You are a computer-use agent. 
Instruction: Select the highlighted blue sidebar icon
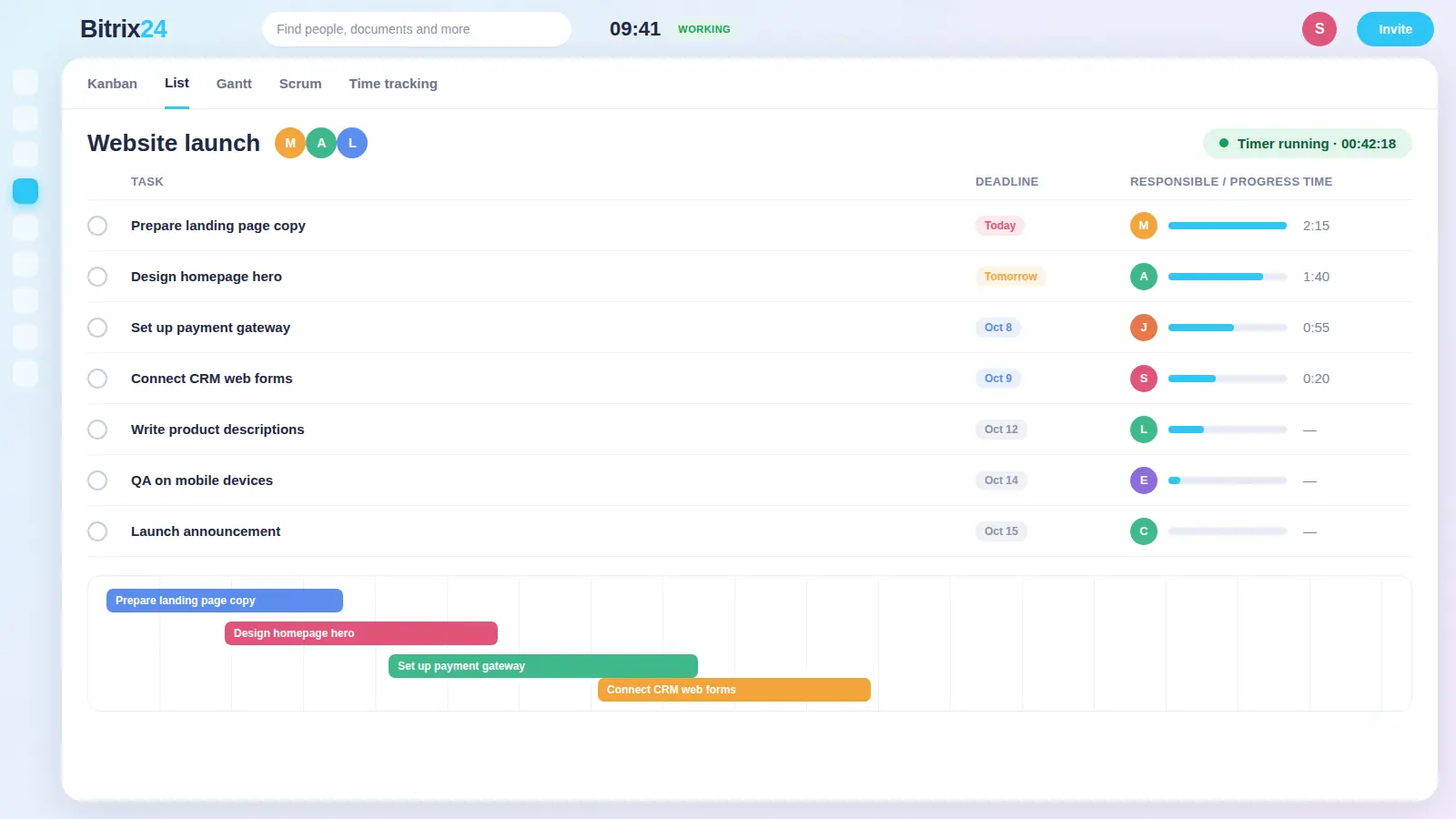click(25, 191)
